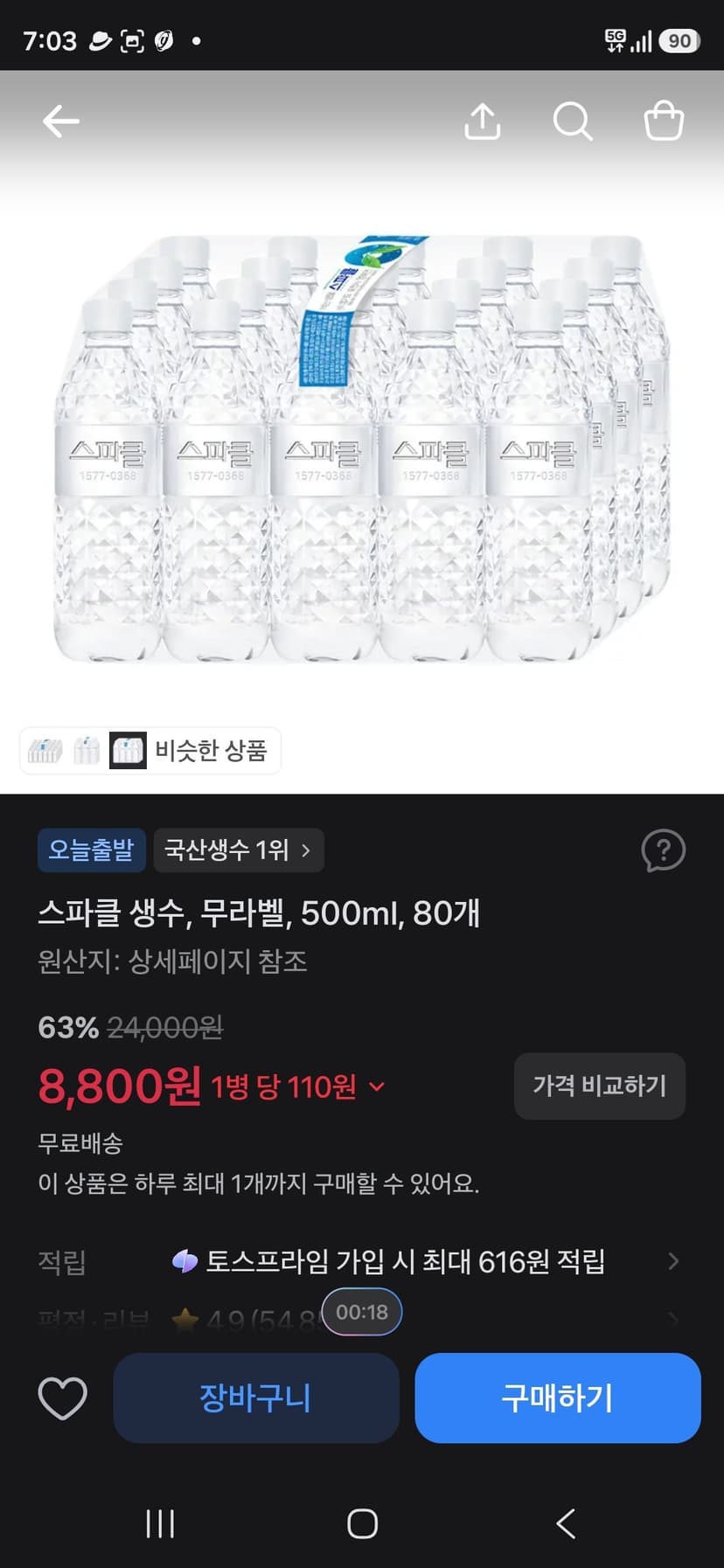Open the 국산생수 1위 ranking chevron
The image size is (724, 1568).
click(x=305, y=850)
